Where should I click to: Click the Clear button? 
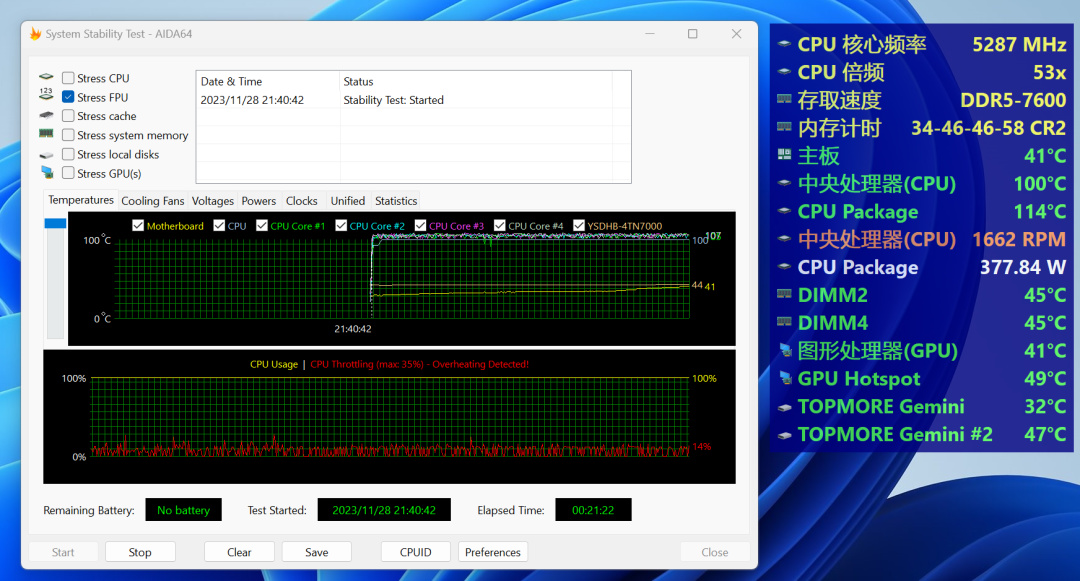tap(239, 552)
